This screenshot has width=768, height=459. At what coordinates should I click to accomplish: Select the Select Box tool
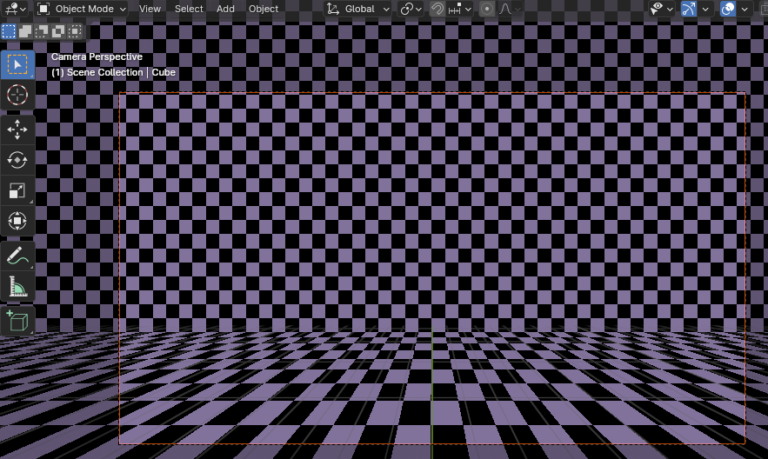[17, 65]
